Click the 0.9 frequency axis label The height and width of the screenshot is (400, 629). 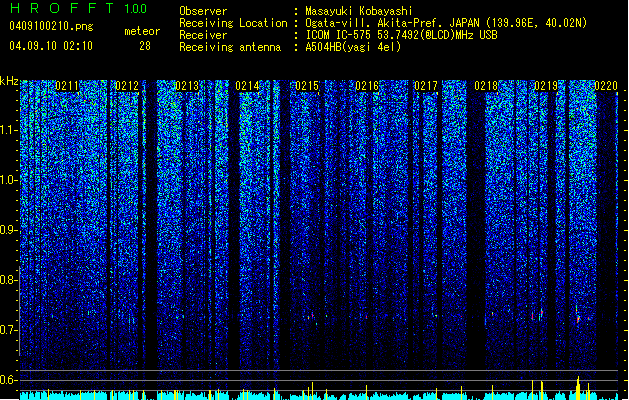tap(8, 230)
